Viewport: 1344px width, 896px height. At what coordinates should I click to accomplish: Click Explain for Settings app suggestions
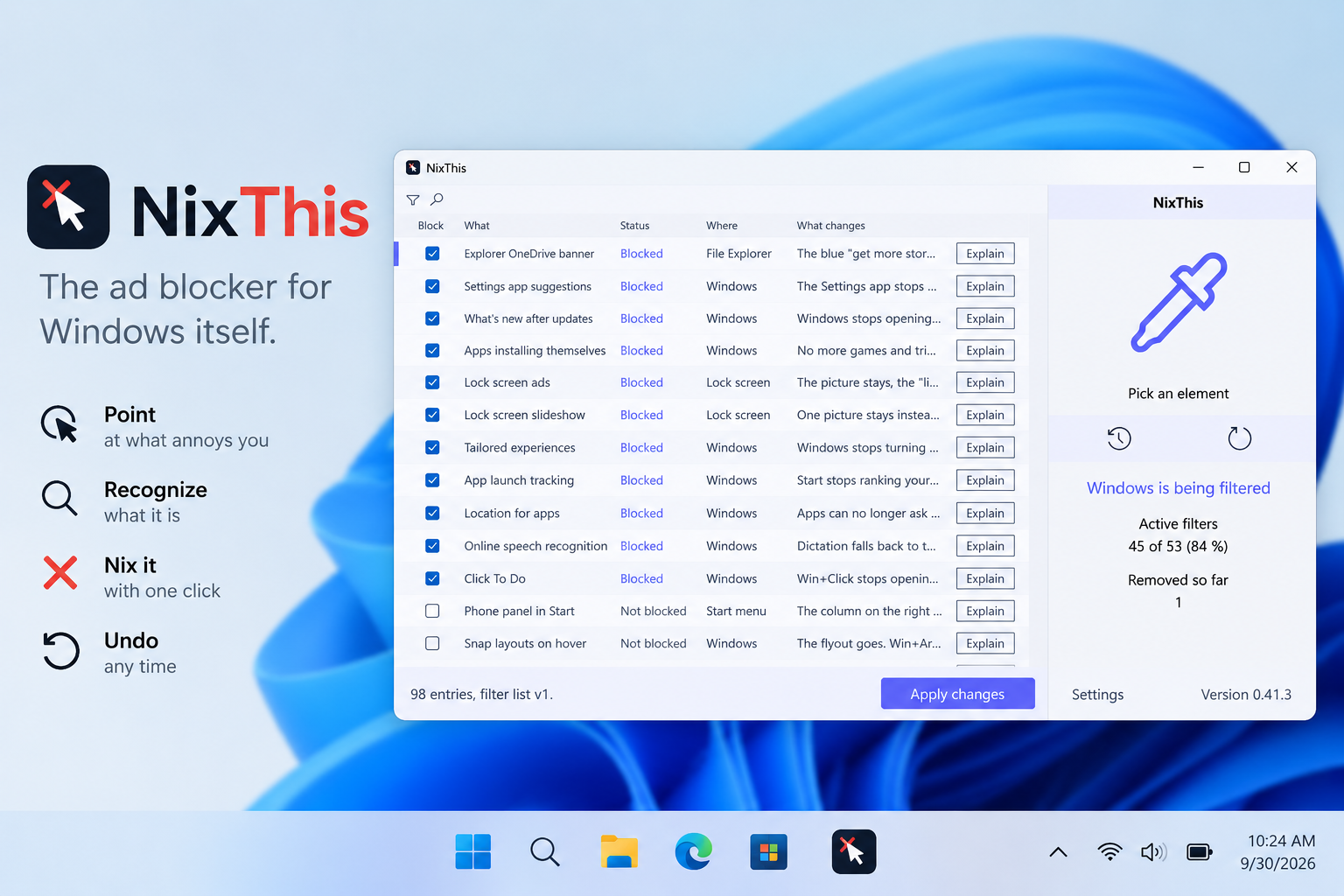coord(985,286)
